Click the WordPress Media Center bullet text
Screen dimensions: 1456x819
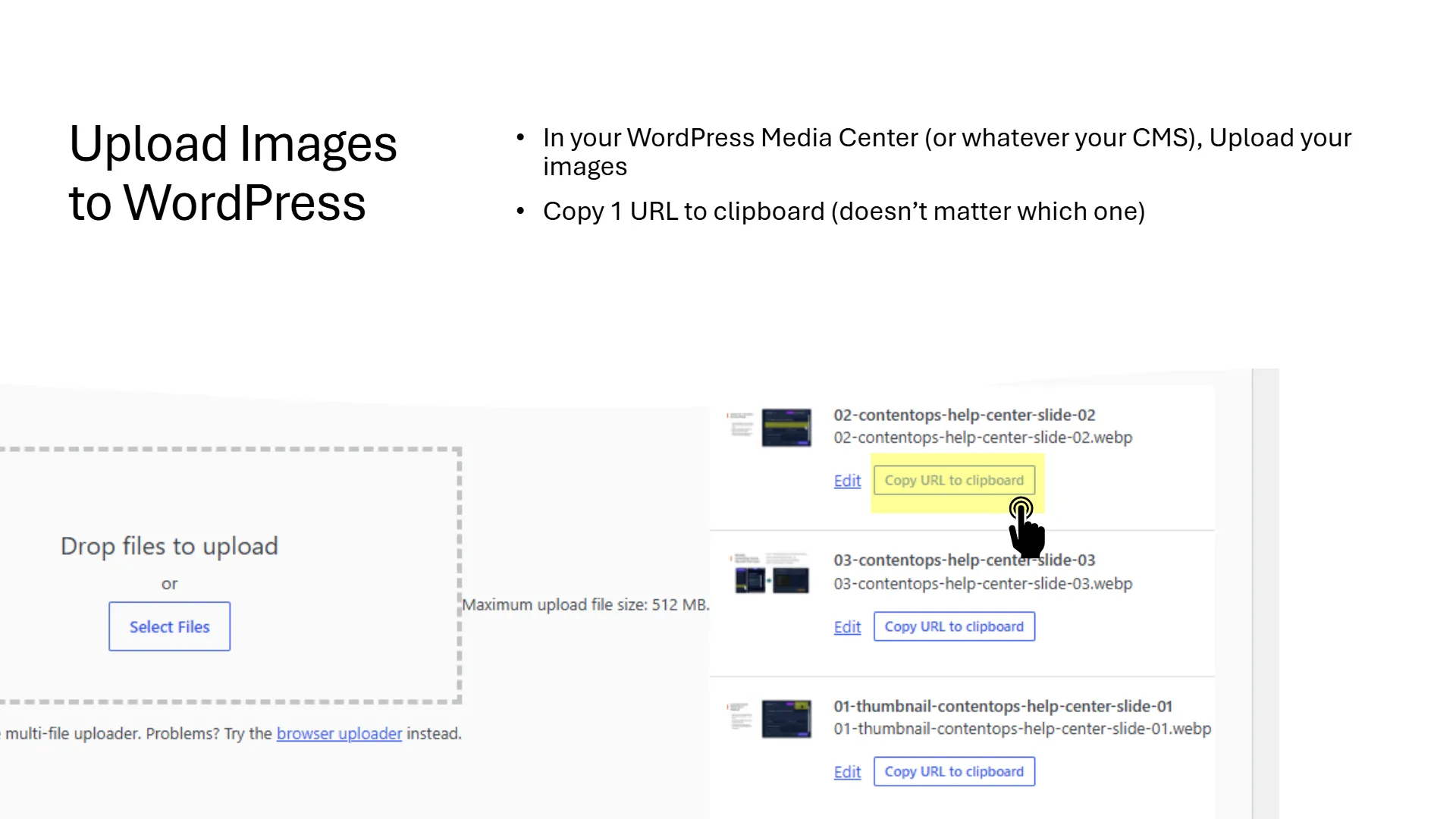pyautogui.click(x=947, y=152)
